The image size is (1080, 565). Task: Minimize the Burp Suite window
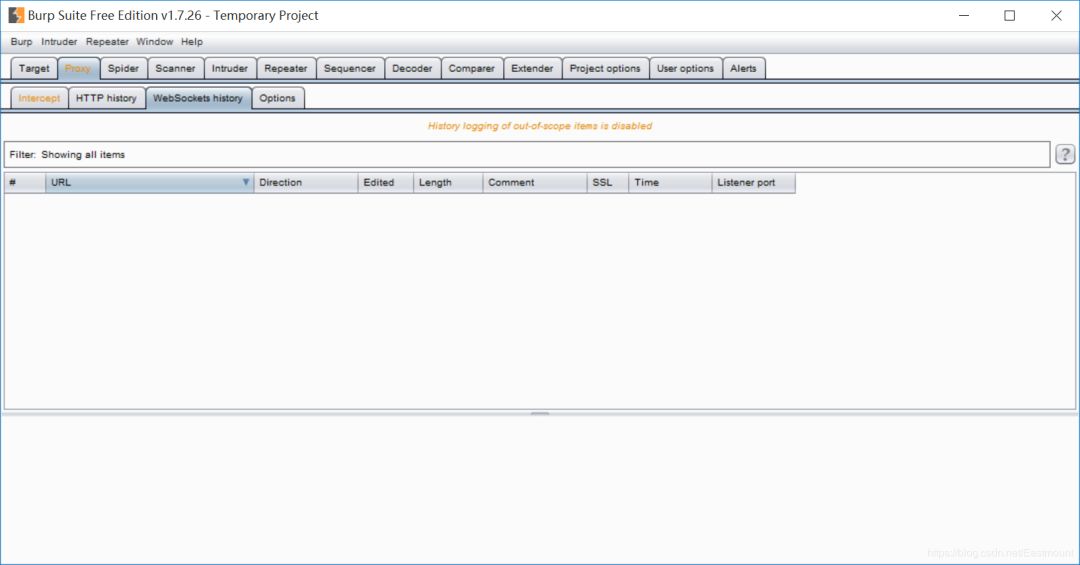(964, 15)
